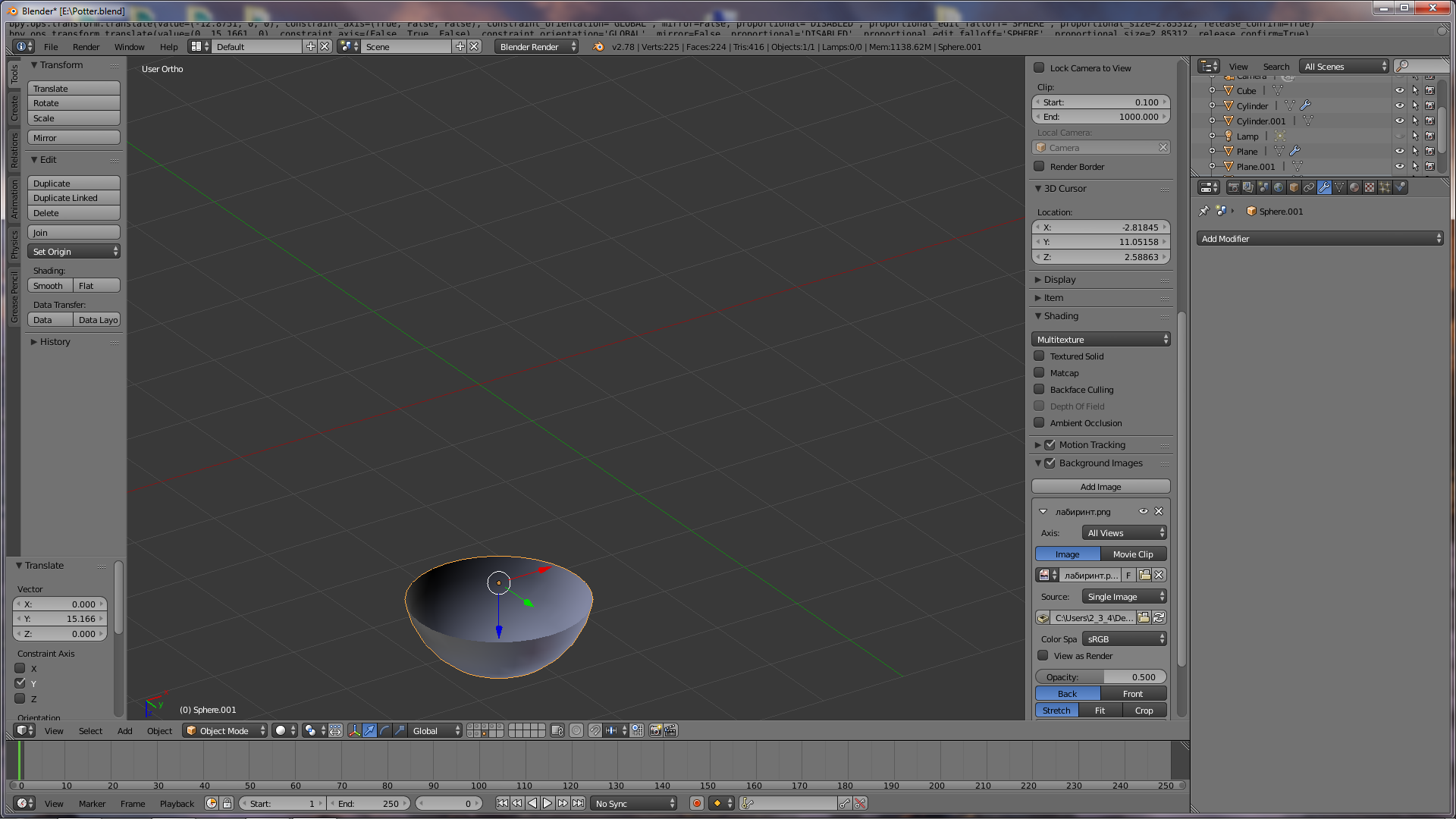Open the Render Layers properties tab
The image size is (1456, 819).
click(1248, 187)
